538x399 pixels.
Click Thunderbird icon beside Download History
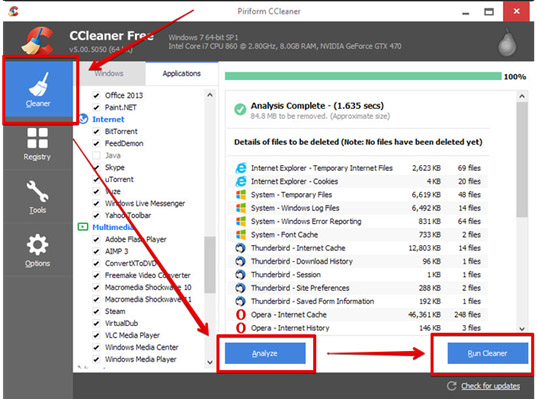click(x=241, y=261)
